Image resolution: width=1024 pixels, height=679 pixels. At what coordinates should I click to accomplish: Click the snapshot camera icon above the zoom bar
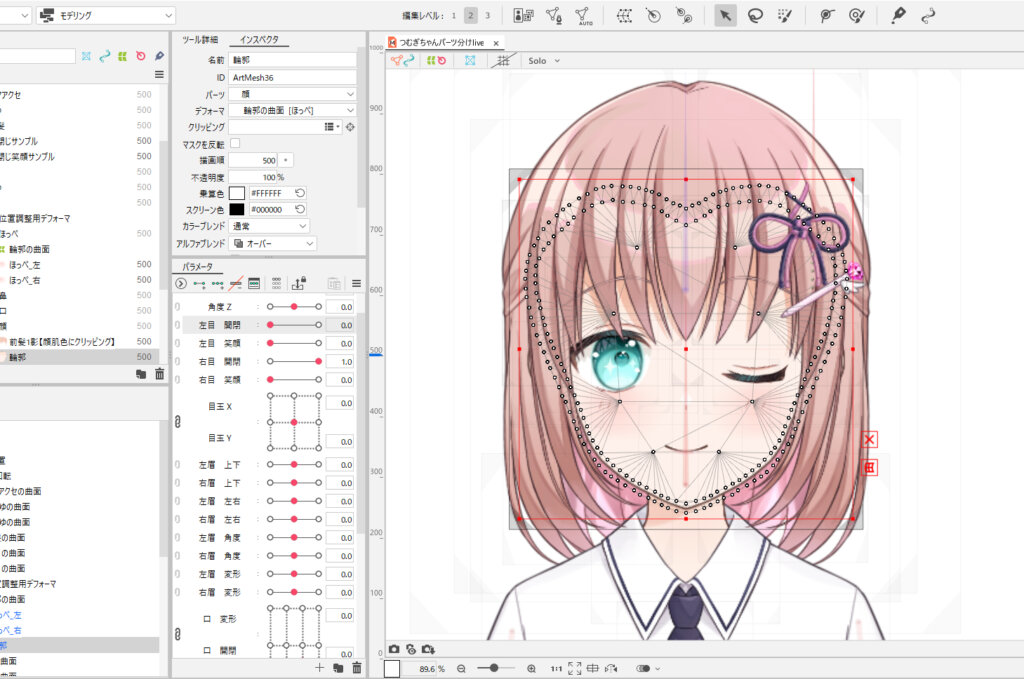(x=395, y=650)
